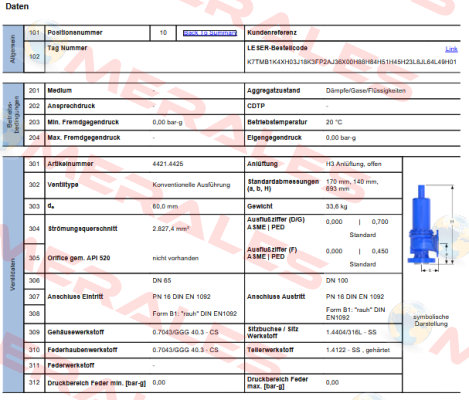Click the Ventiltype value Konventionelle Ausführung
The height and width of the screenshot is (400, 469).
click(x=191, y=185)
